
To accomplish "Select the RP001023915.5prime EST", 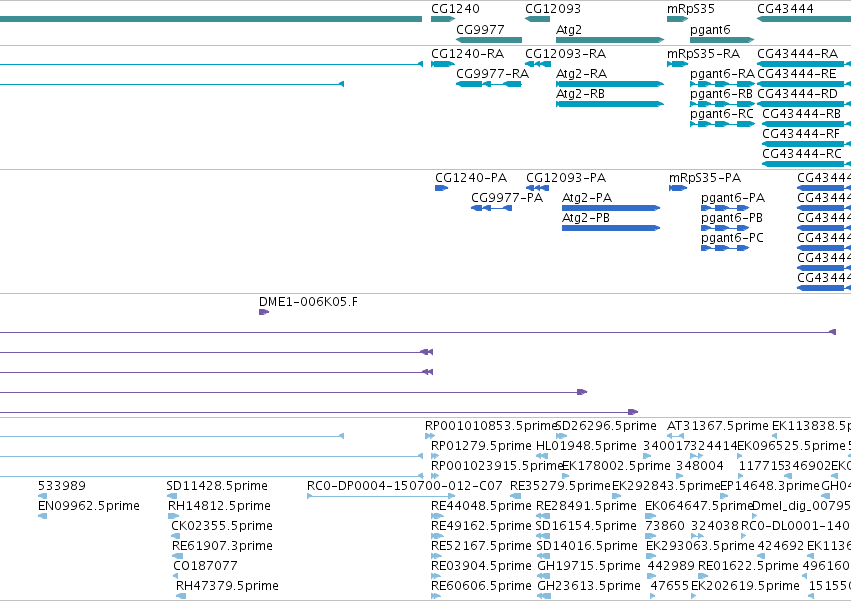I will (435, 476).
